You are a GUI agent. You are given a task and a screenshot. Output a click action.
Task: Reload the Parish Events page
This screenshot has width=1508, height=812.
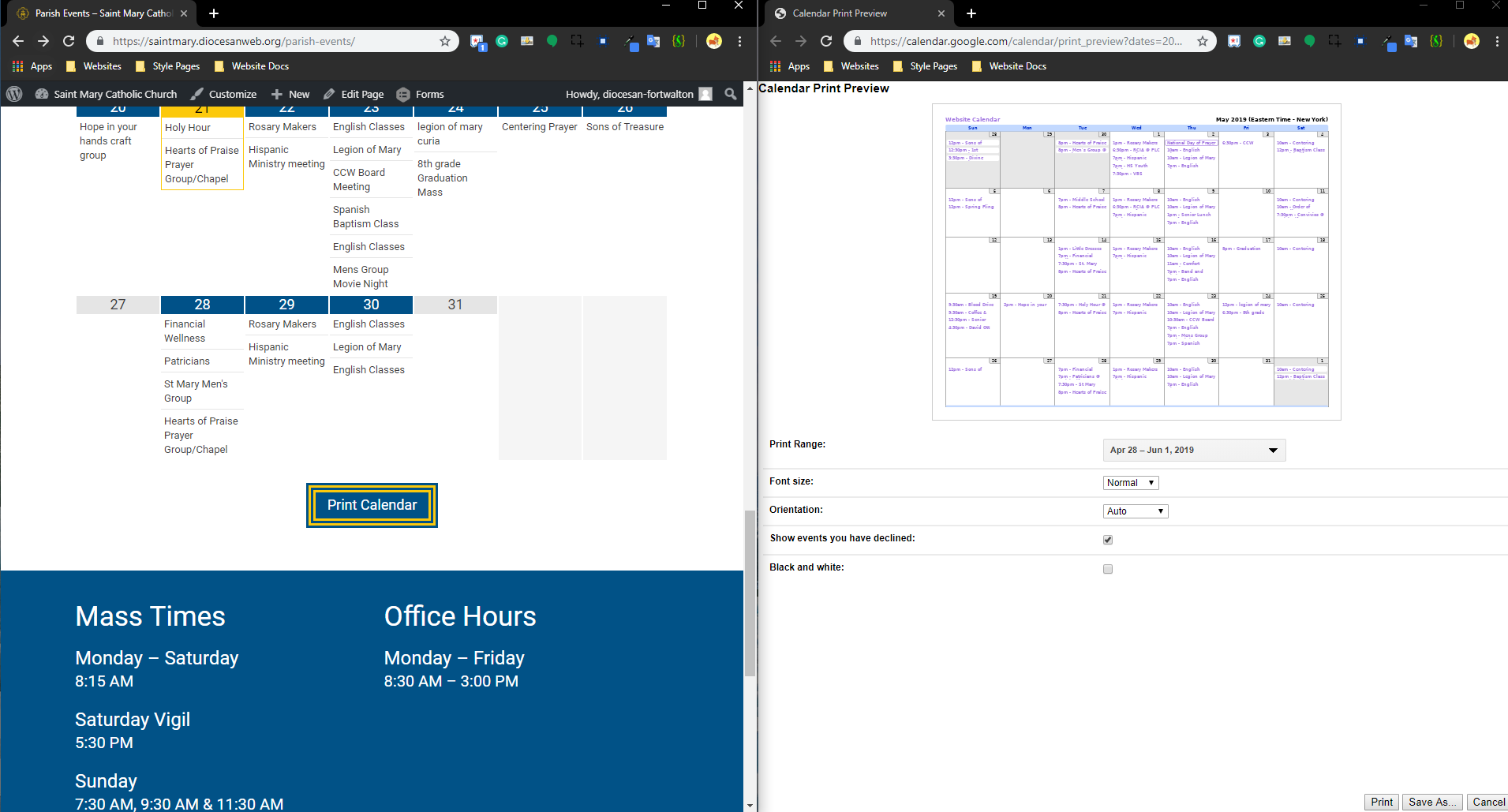[x=69, y=41]
